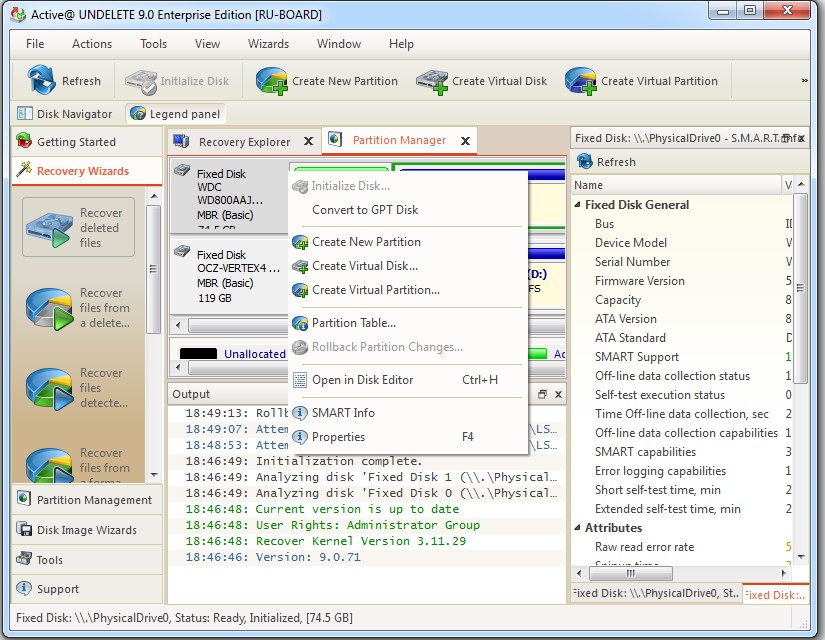Click Refresh in the S.M.A.R.T. panel
Viewport: 825px width, 640px height.
tap(606, 162)
